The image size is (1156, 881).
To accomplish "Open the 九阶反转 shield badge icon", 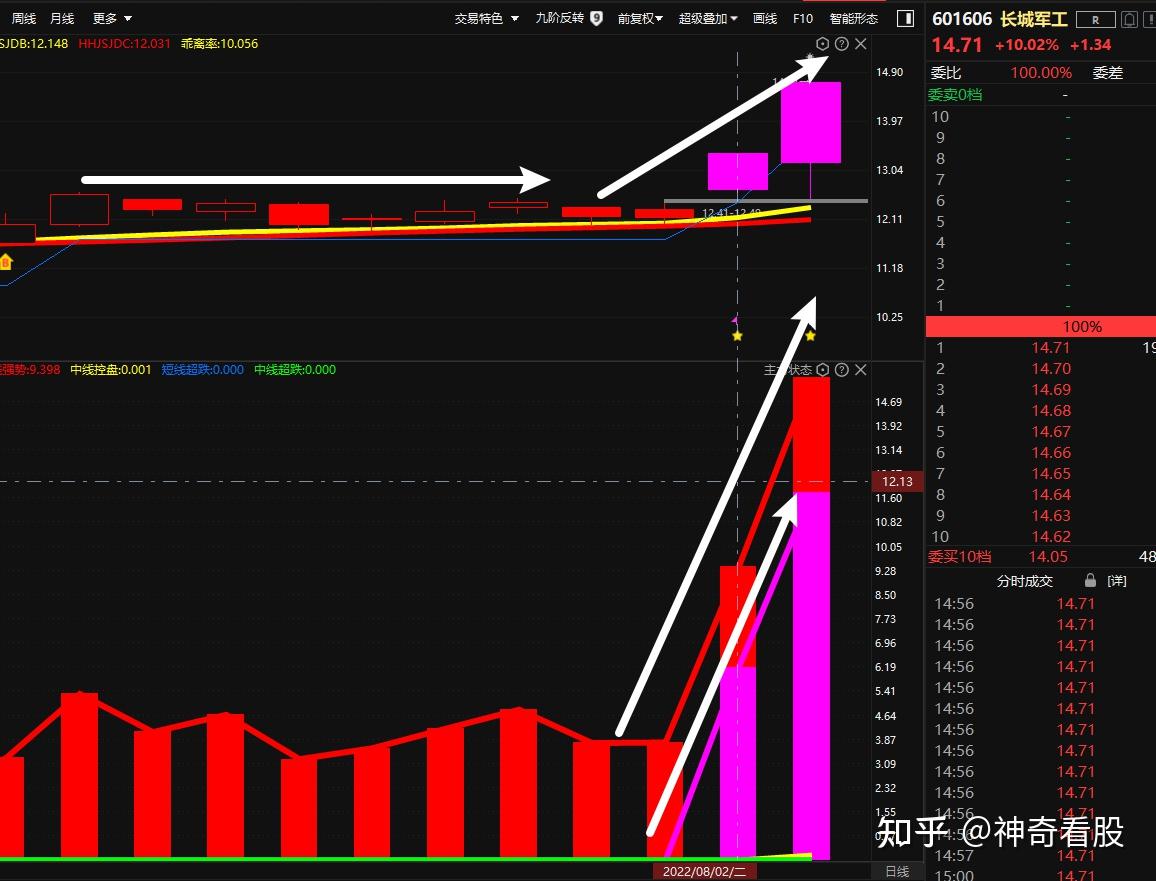I will coord(596,17).
